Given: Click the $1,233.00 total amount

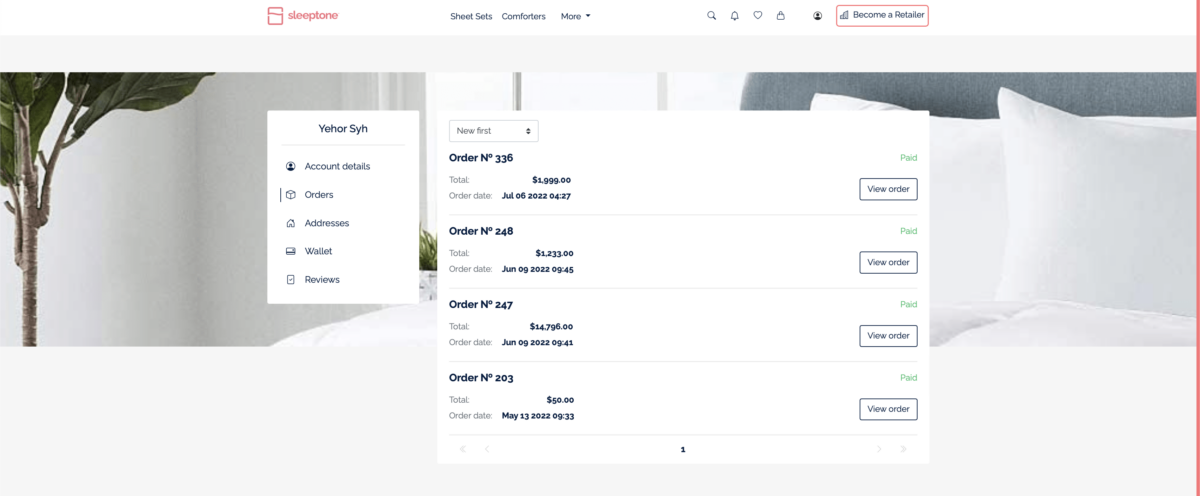Looking at the screenshot, I should point(554,253).
